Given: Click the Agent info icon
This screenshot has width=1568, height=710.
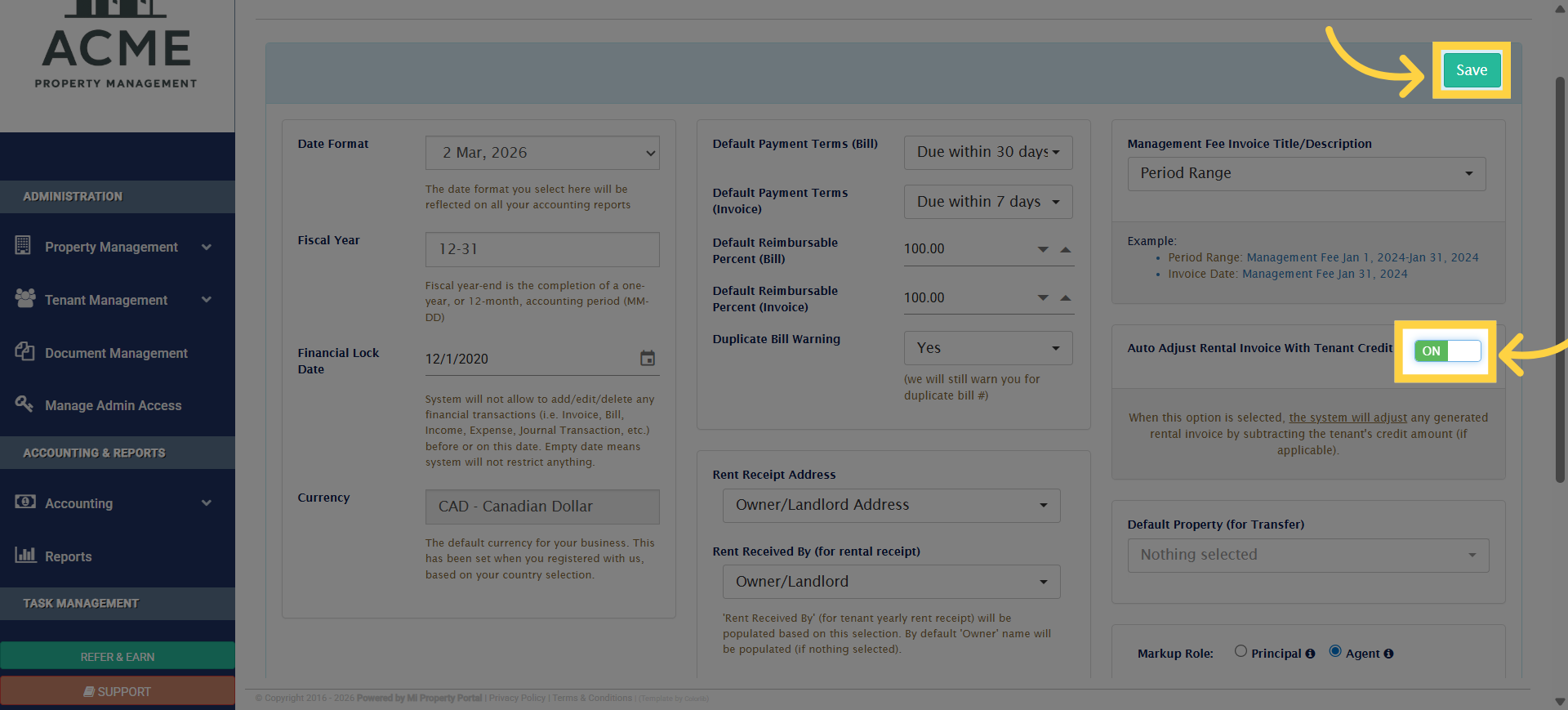Looking at the screenshot, I should [x=1388, y=654].
